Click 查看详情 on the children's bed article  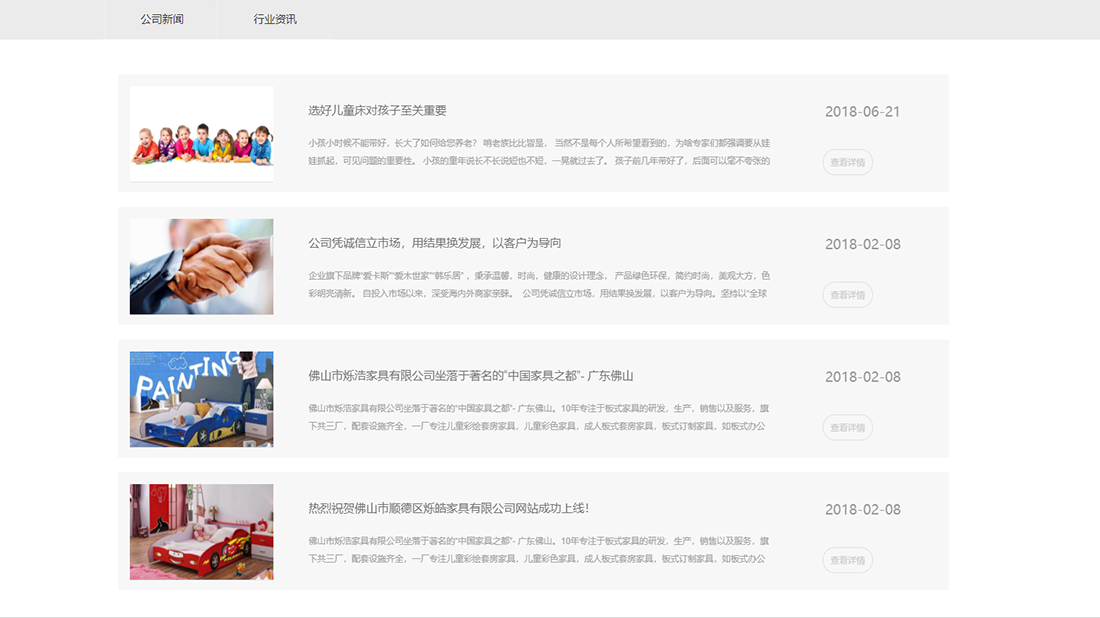point(847,161)
